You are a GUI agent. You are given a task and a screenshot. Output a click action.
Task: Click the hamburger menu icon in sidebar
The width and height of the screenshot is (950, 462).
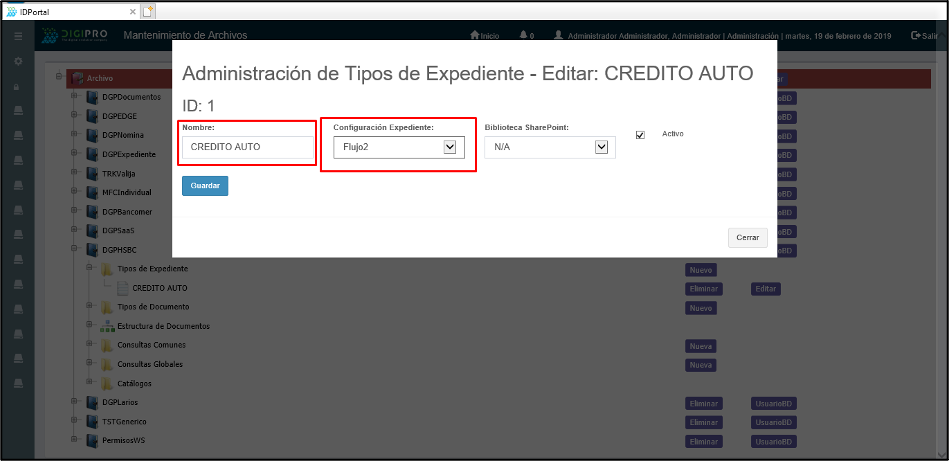[17, 36]
